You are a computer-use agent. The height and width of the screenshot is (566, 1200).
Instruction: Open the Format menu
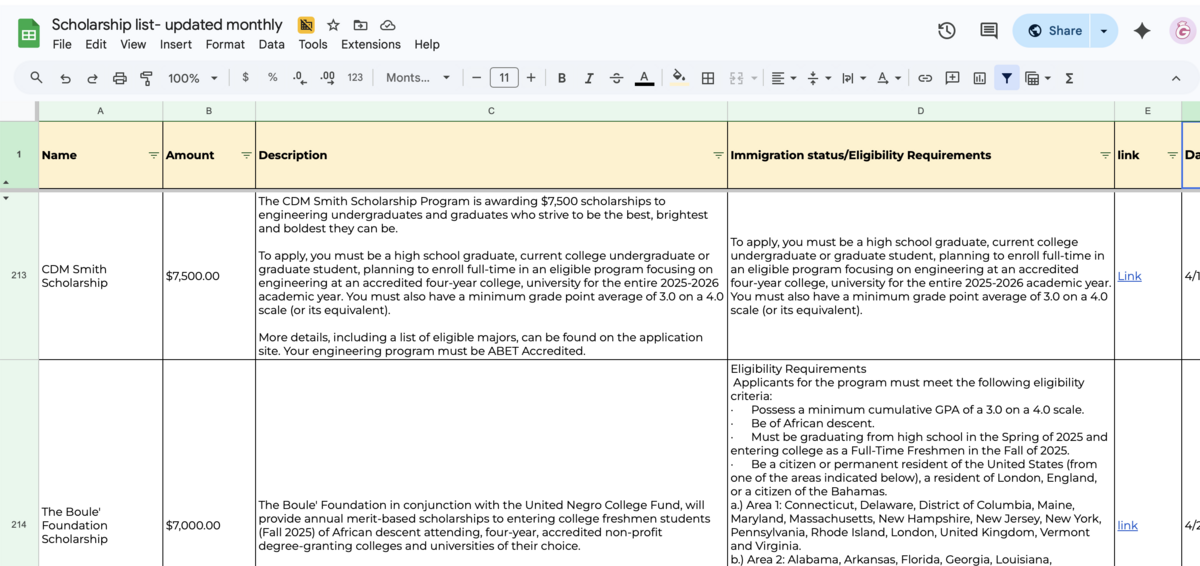[x=225, y=44]
